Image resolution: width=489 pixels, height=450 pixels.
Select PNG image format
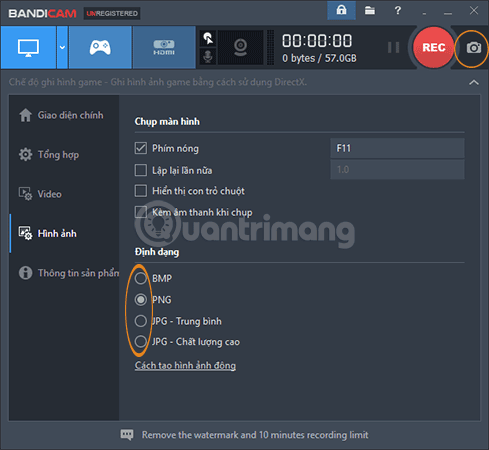(x=141, y=300)
